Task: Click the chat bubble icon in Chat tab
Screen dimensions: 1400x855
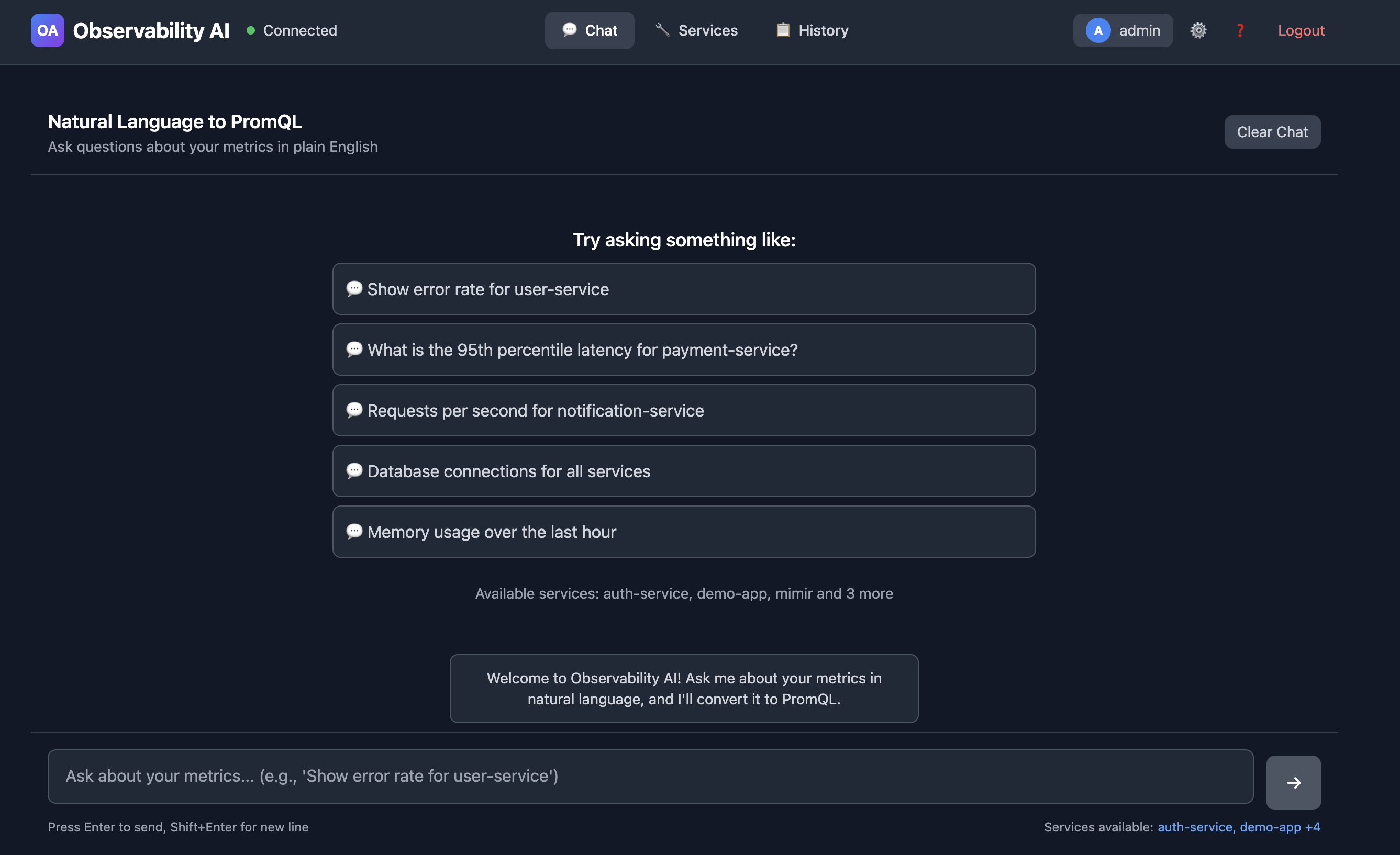Action: pos(570,30)
